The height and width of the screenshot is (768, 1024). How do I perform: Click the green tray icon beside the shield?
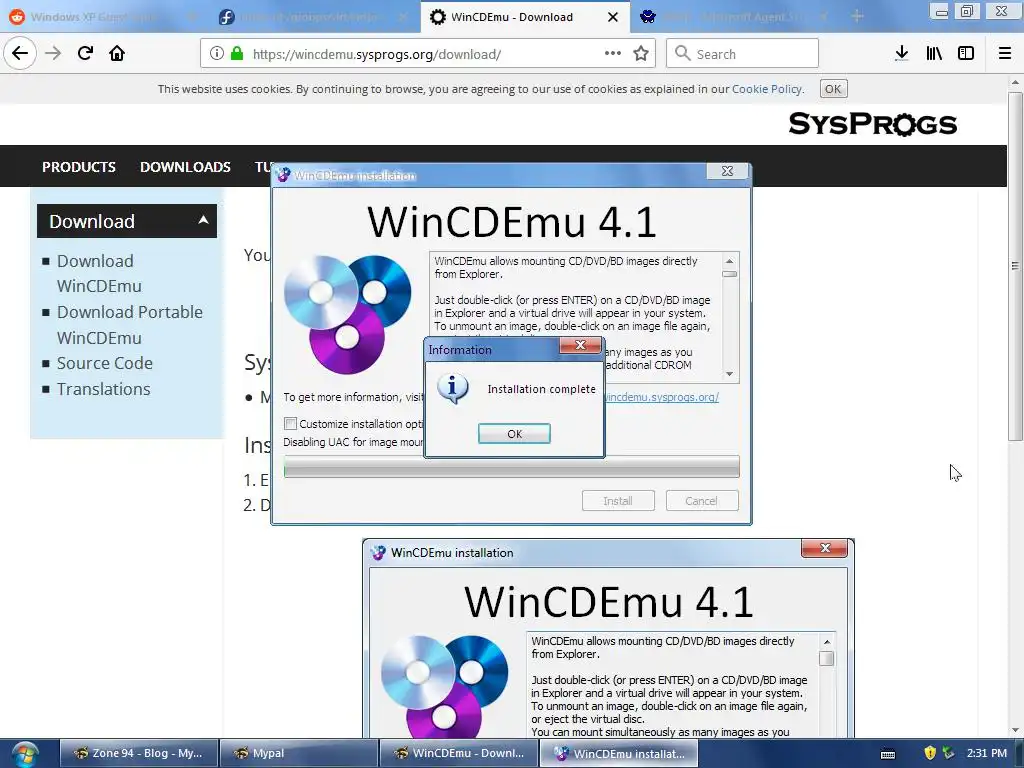[948, 753]
